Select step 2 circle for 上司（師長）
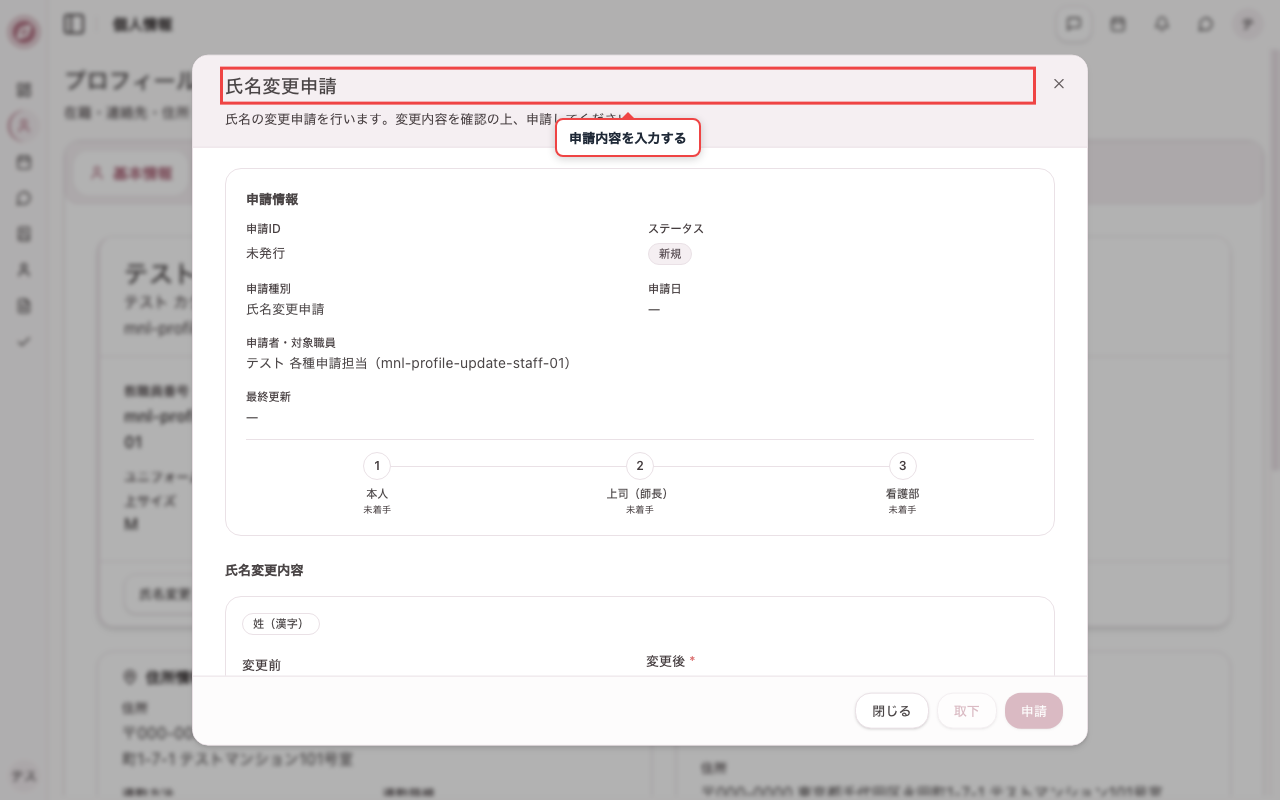1280x800 pixels. pos(640,466)
